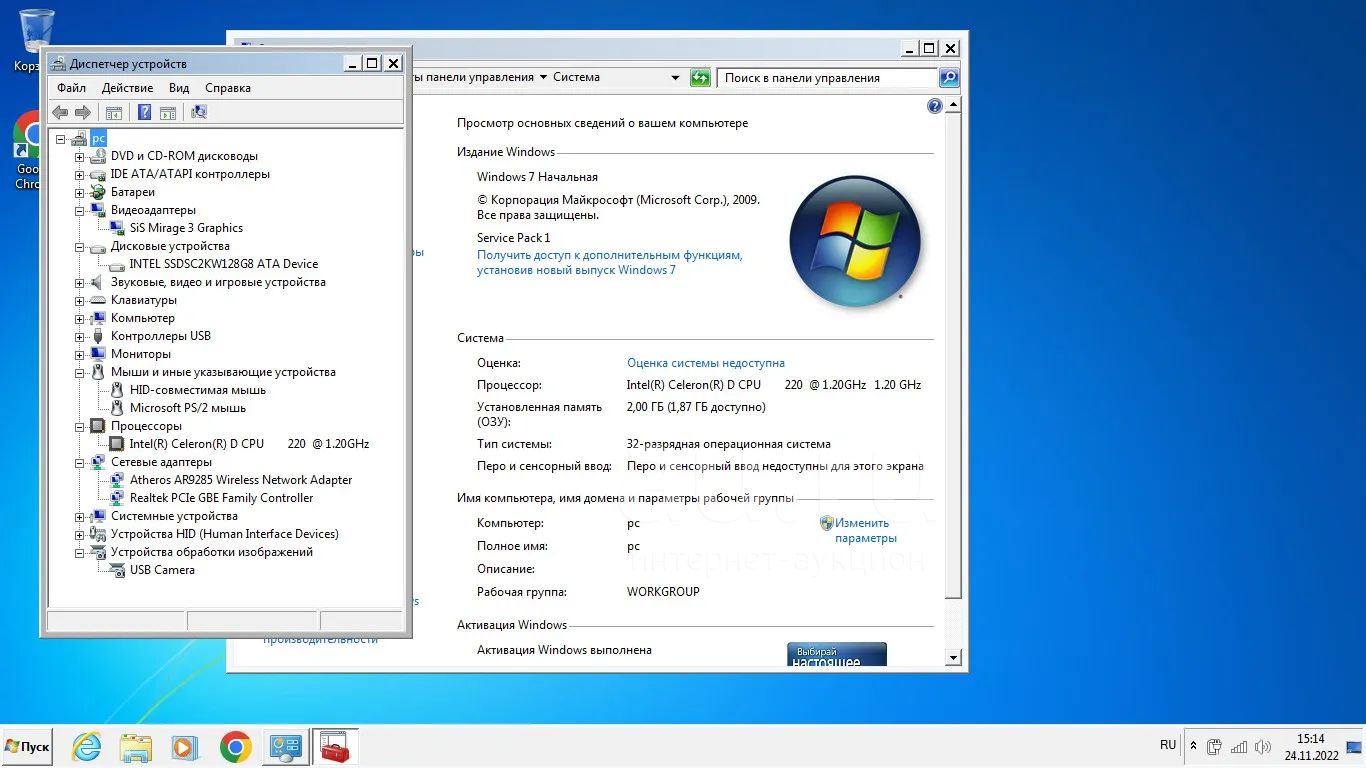The image size is (1366, 768).
Task: Open the Действие menu
Action: coord(127,88)
